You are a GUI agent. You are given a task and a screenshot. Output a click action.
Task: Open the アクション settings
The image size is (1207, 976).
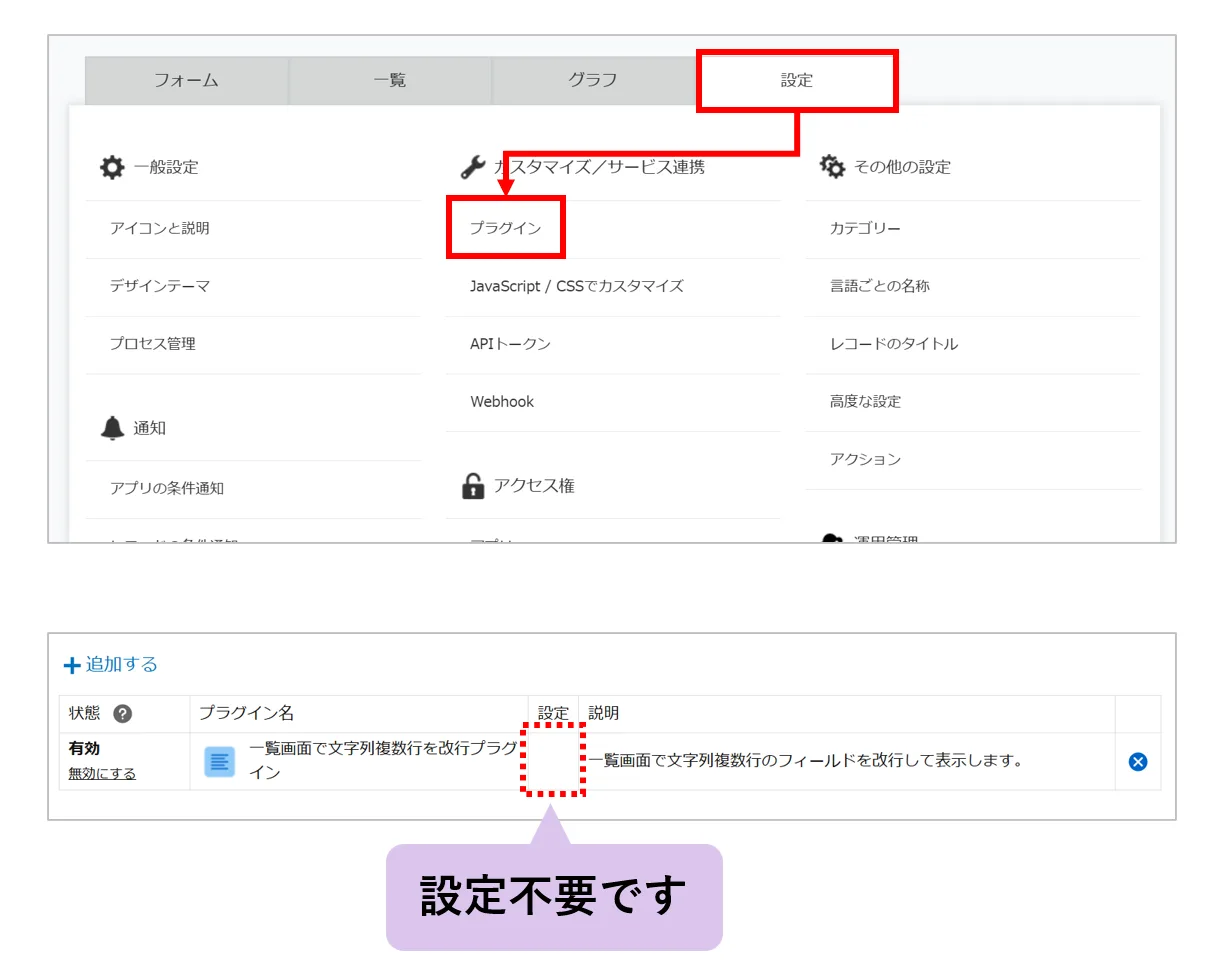click(x=865, y=460)
